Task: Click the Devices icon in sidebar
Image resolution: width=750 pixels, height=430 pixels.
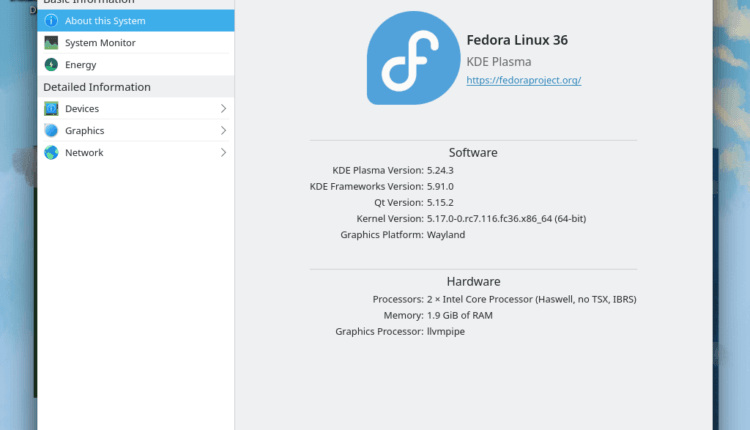Action: [x=51, y=108]
